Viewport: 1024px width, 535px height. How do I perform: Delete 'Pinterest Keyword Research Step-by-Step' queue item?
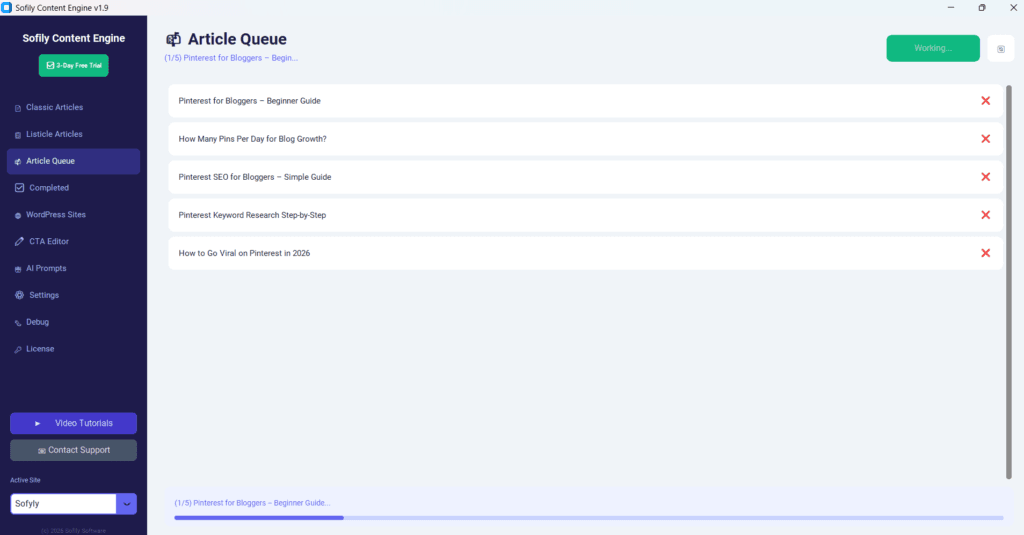coord(985,215)
